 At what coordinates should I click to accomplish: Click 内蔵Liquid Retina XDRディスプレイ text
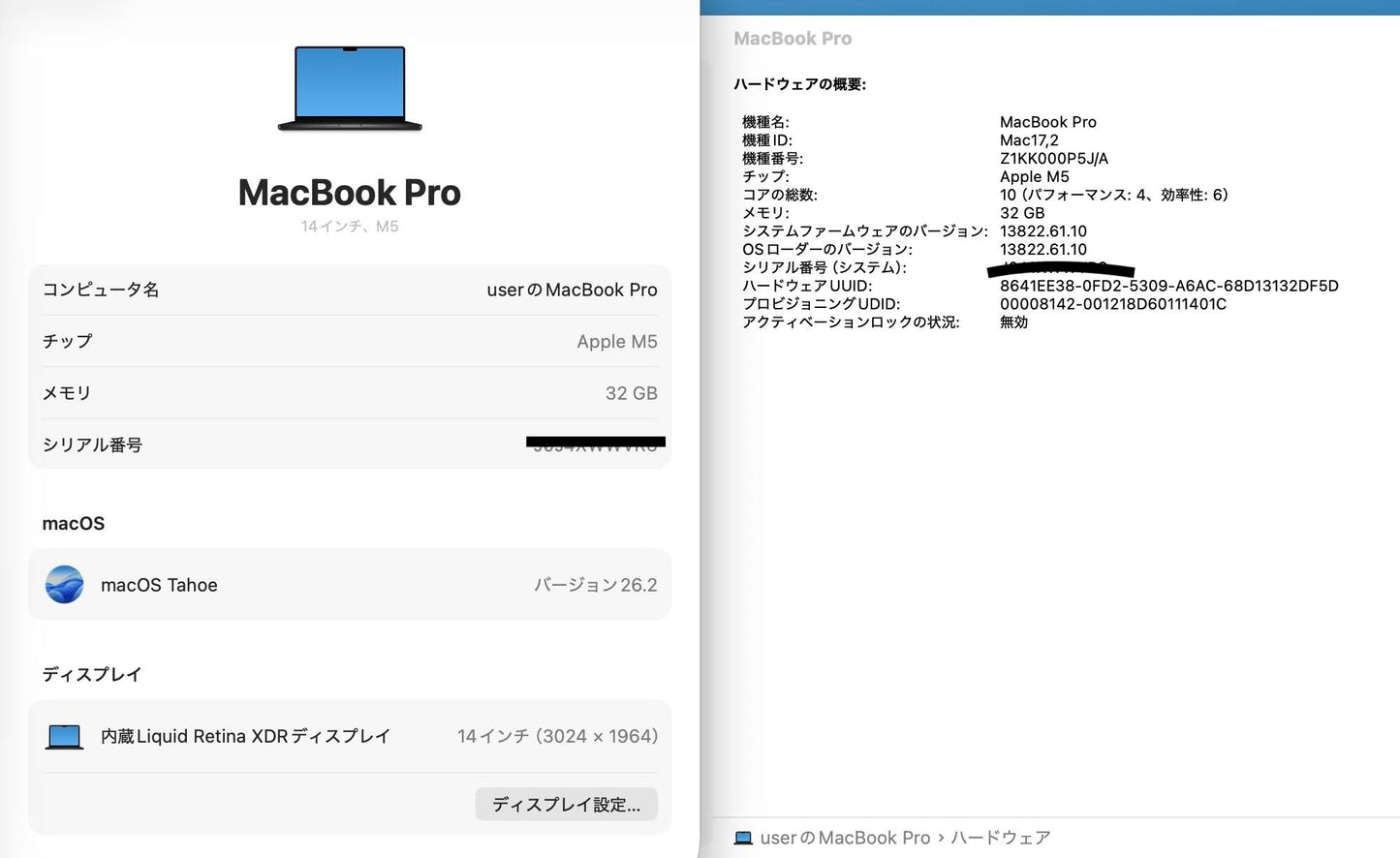coord(246,737)
